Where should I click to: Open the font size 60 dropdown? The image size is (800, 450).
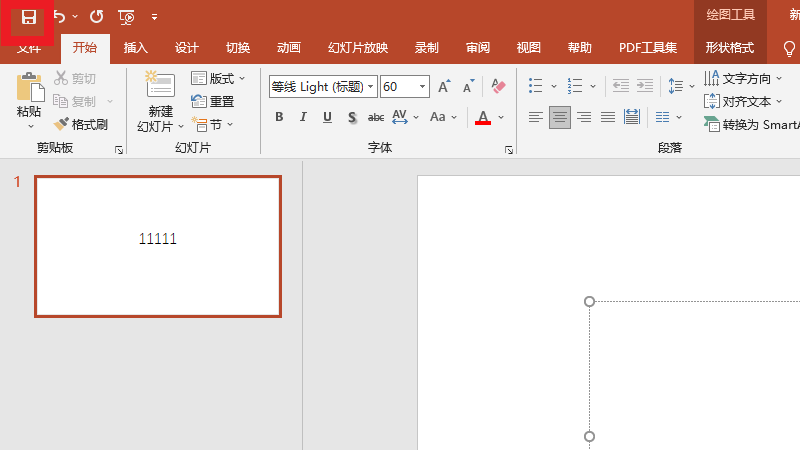pos(423,87)
